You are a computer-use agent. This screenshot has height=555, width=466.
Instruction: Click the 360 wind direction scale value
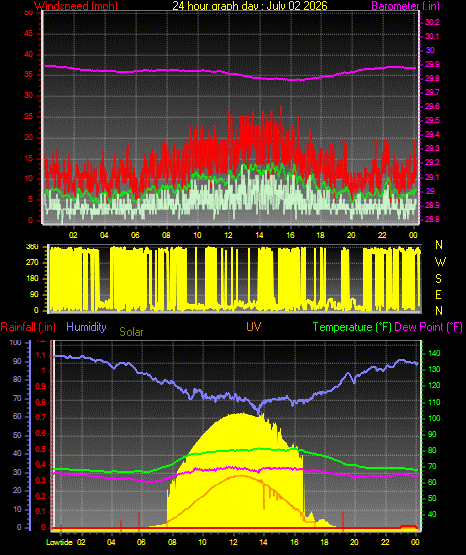click(32, 247)
